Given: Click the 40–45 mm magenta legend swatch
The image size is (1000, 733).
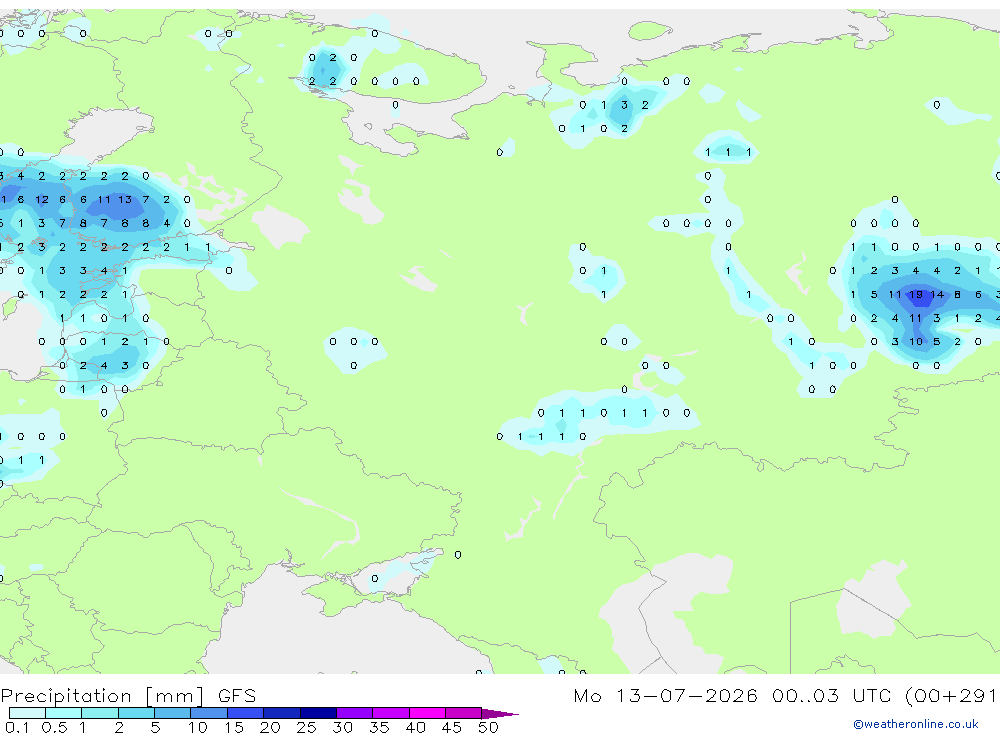Looking at the screenshot, I should pos(427,713).
